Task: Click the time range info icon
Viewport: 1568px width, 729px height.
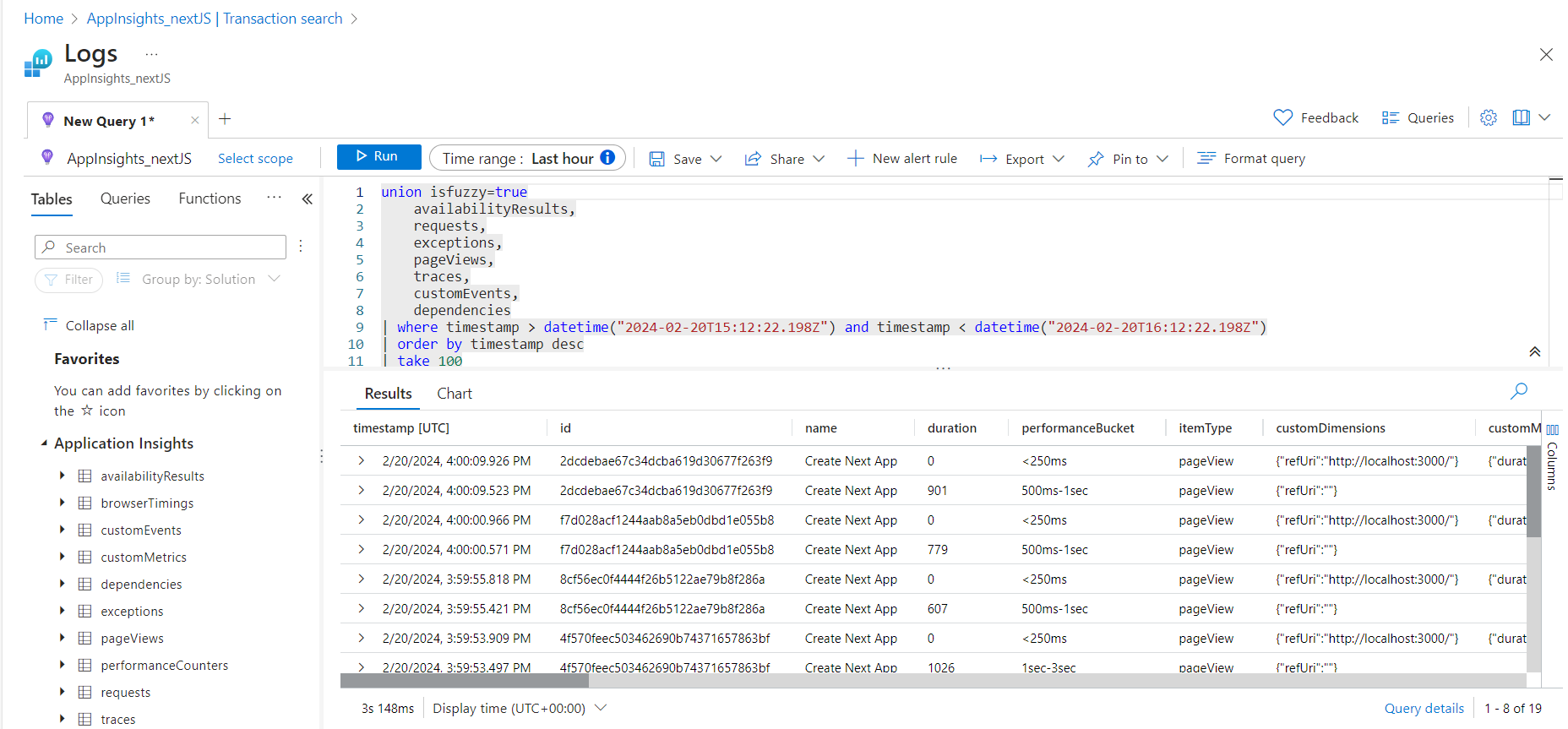Action: [607, 157]
